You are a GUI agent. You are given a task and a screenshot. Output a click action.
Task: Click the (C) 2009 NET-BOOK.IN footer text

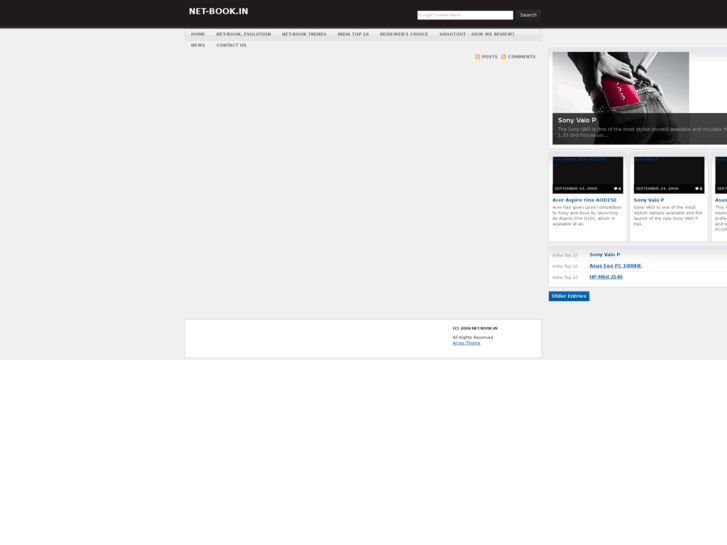pos(475,328)
